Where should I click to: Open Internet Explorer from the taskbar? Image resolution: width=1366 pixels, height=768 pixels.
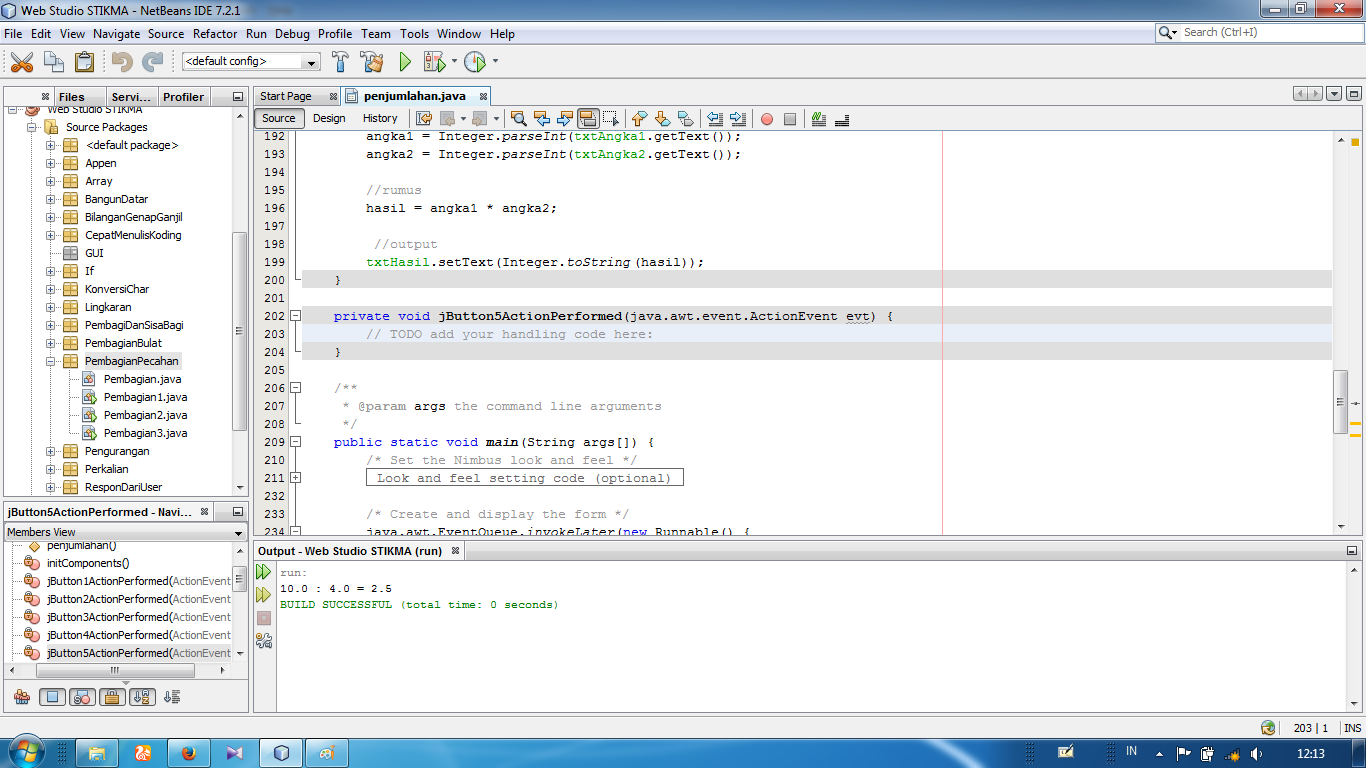click(188, 751)
